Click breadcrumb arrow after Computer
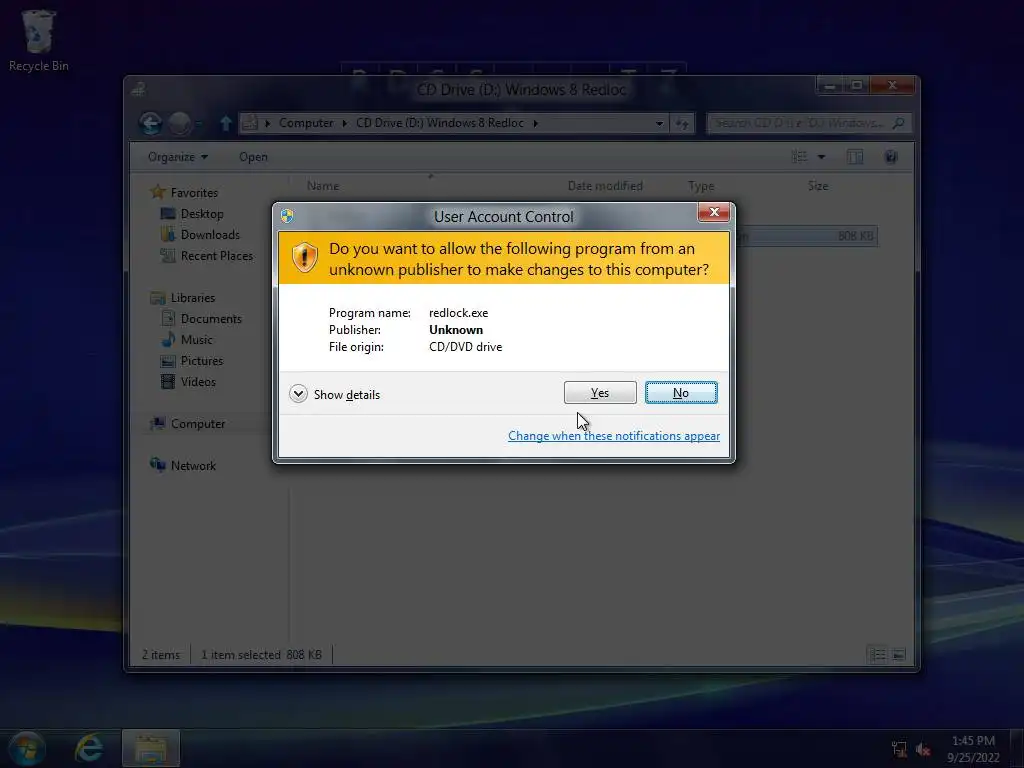 (345, 123)
